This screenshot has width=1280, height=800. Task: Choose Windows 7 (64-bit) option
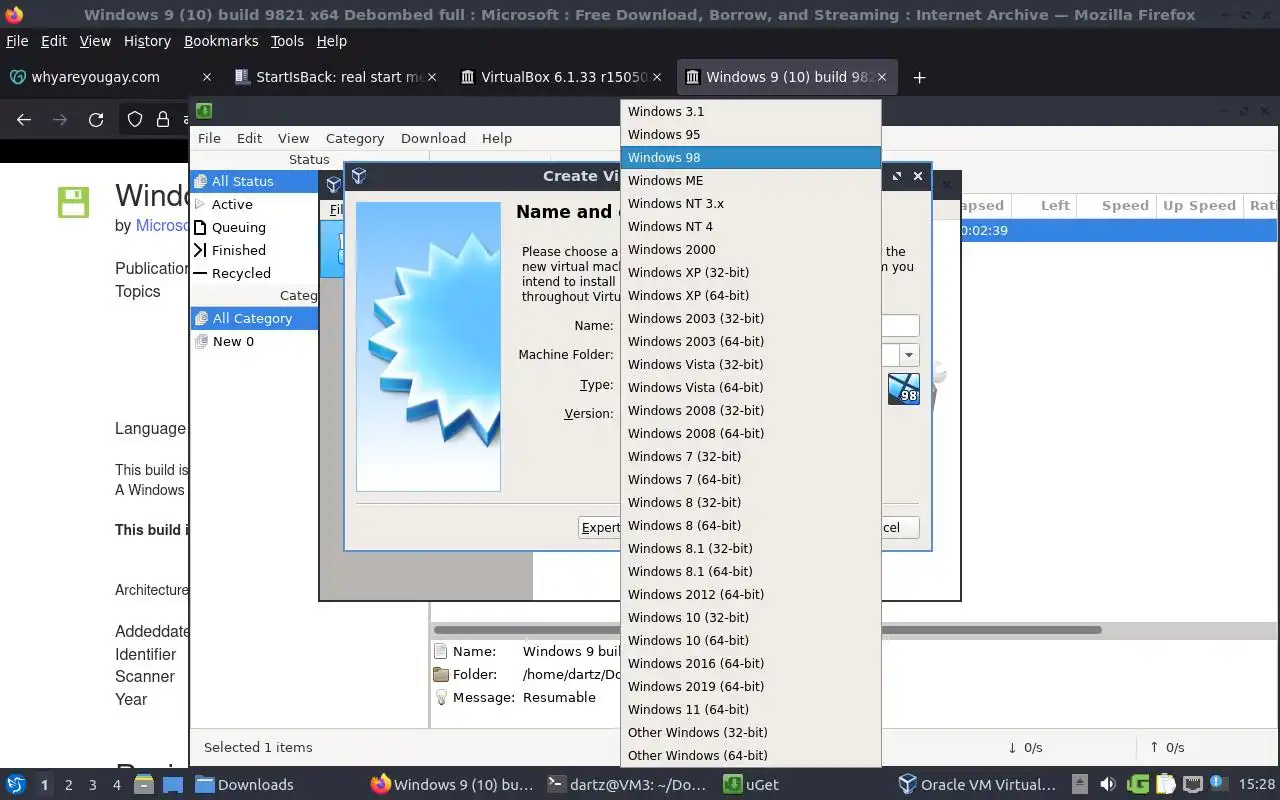pyautogui.click(x=750, y=479)
